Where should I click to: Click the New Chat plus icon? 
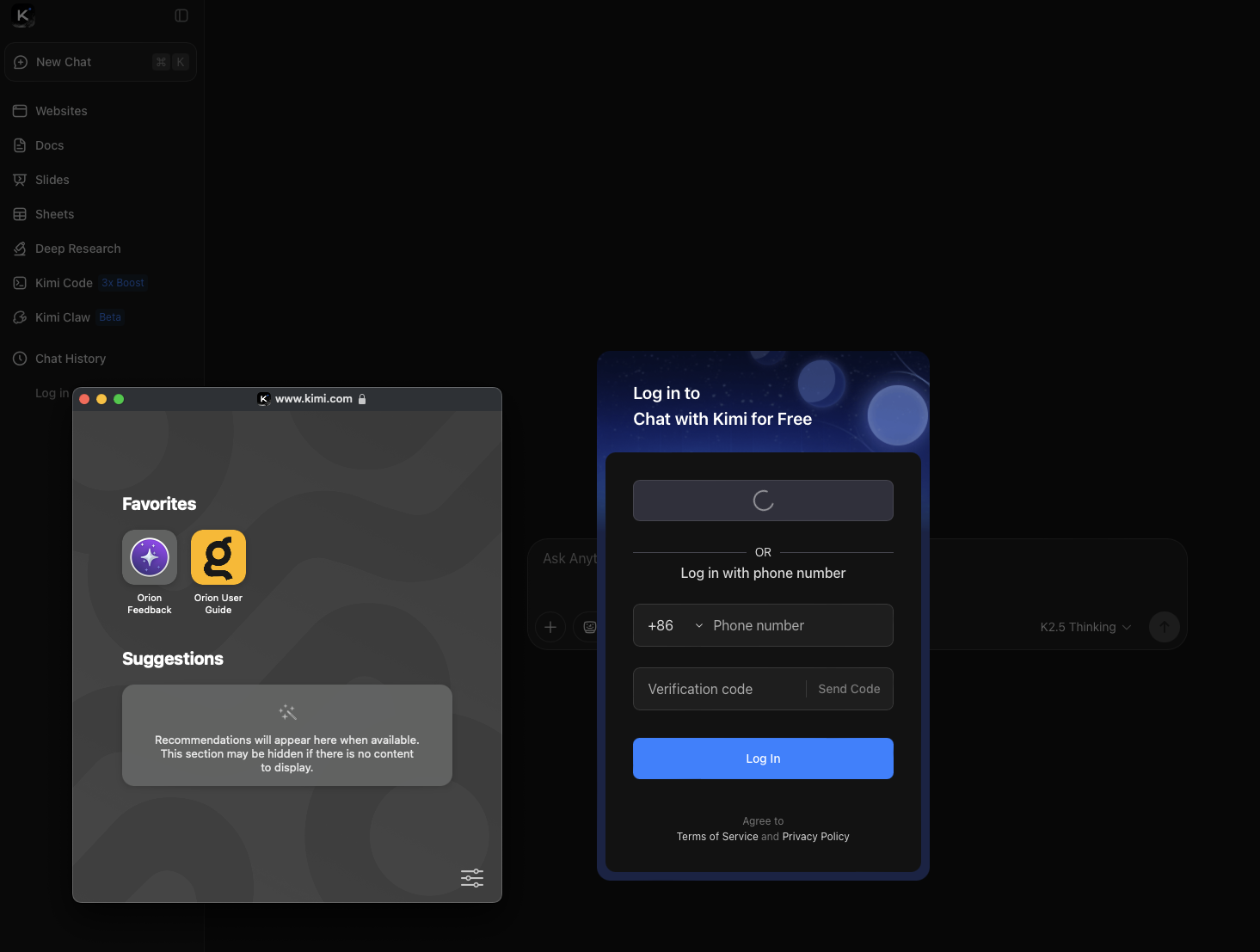click(21, 62)
